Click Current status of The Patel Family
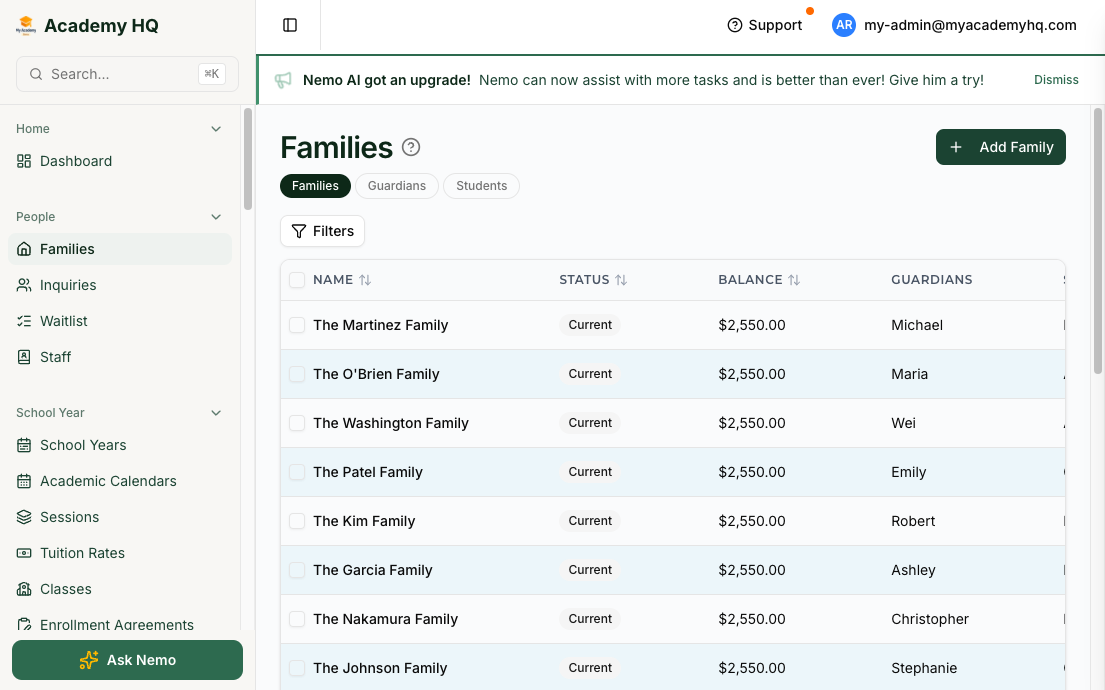This screenshot has width=1105, height=690. coord(590,472)
